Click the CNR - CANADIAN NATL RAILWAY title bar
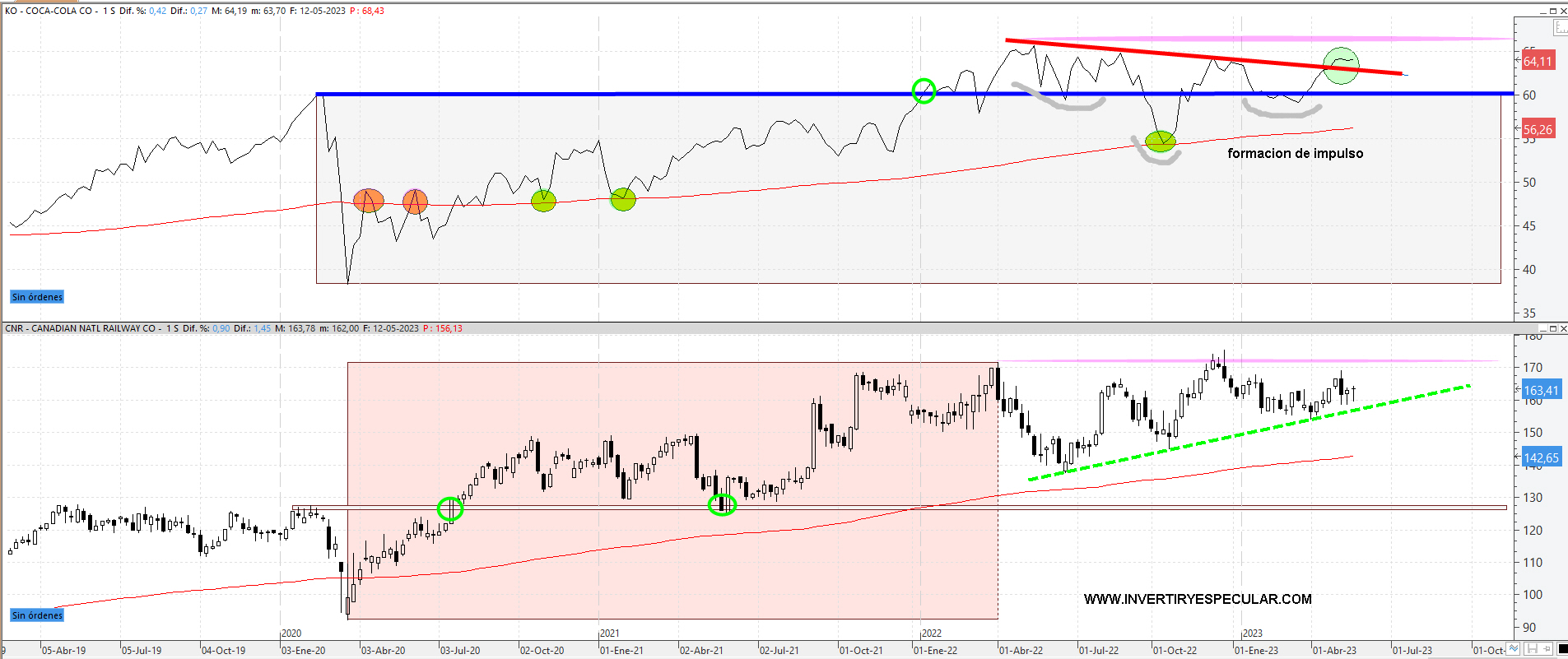1568x659 pixels. tap(81, 328)
